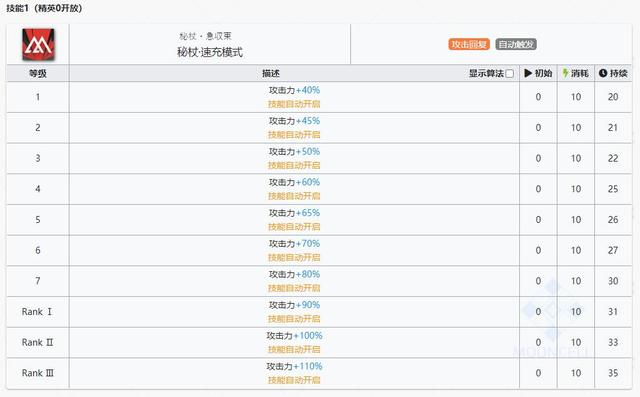Click the red skill icon thumbnail

[x=38, y=44]
